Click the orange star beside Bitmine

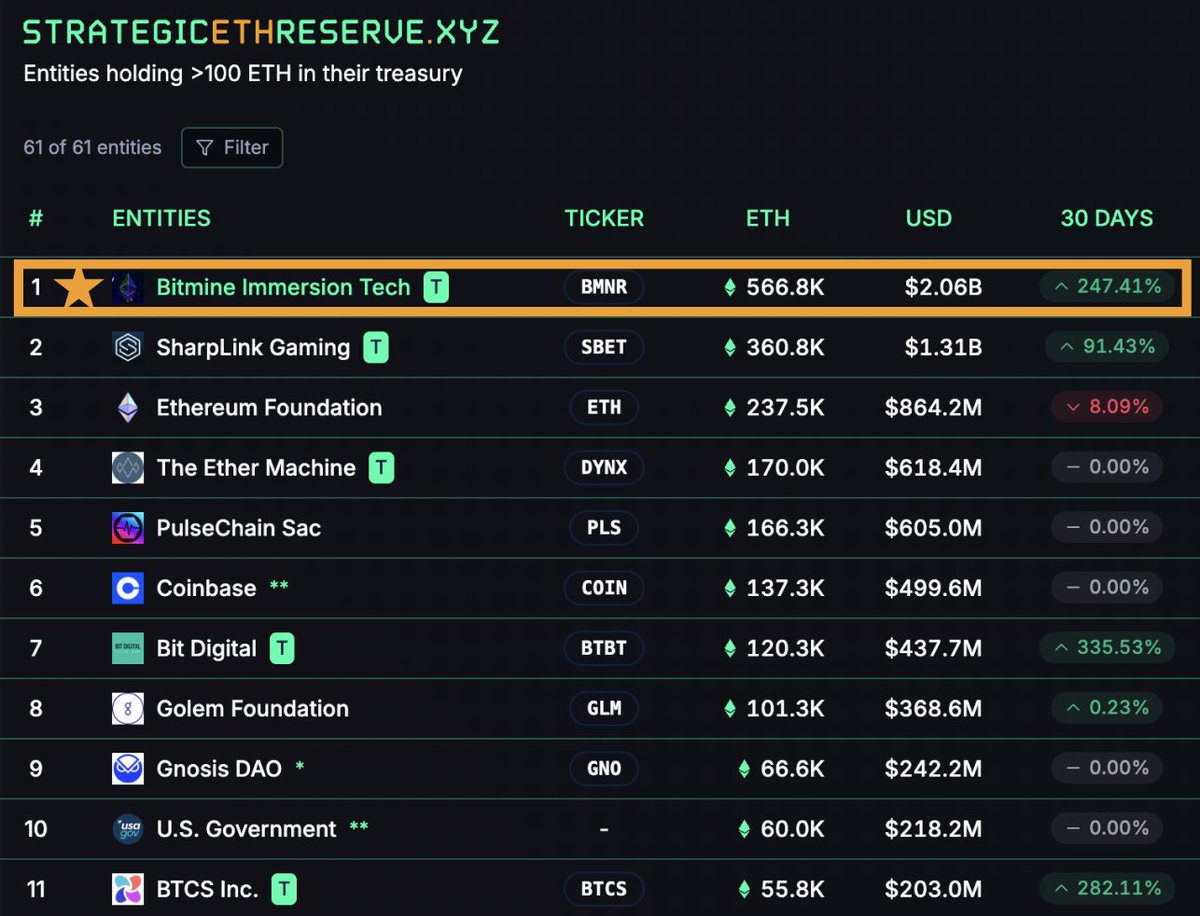77,288
